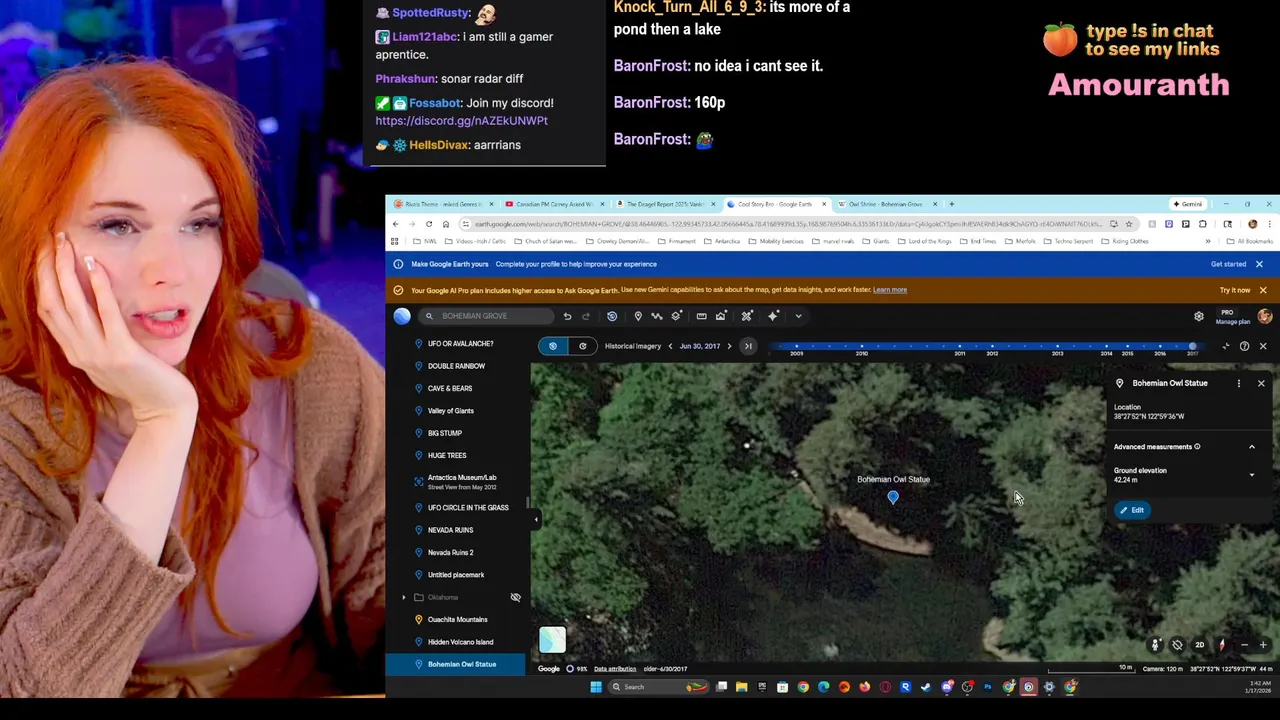Open the Google Earth home globe icon
The width and height of the screenshot is (1280, 720).
(402, 316)
